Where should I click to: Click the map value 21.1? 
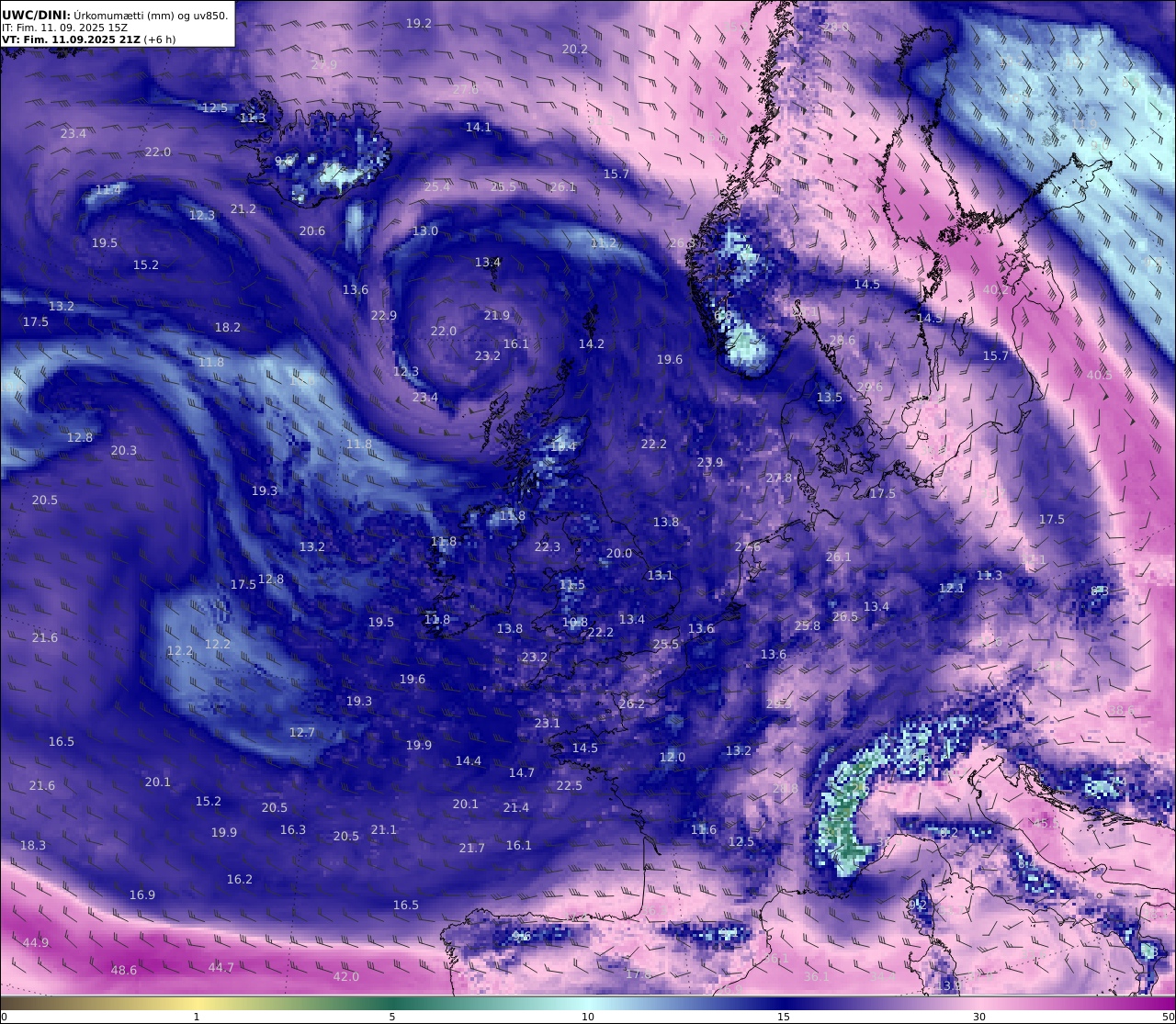pos(384,829)
